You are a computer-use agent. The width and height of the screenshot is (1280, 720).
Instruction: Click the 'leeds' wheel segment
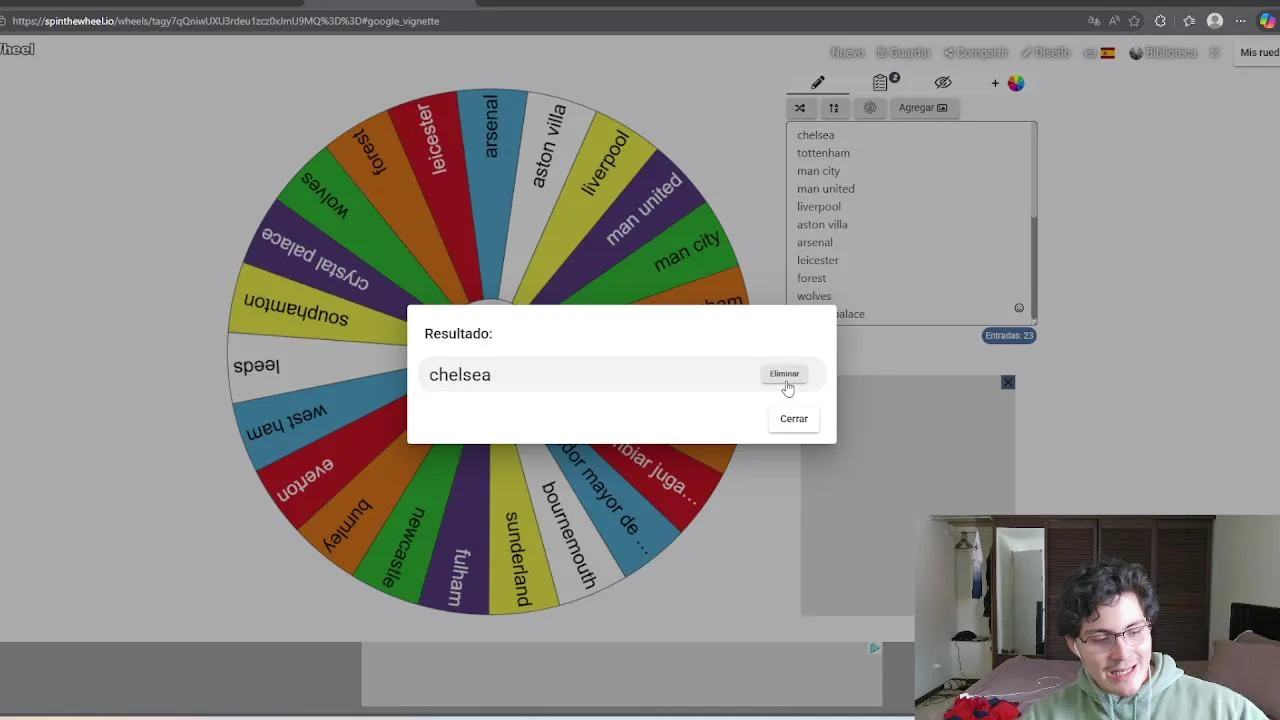pos(300,366)
